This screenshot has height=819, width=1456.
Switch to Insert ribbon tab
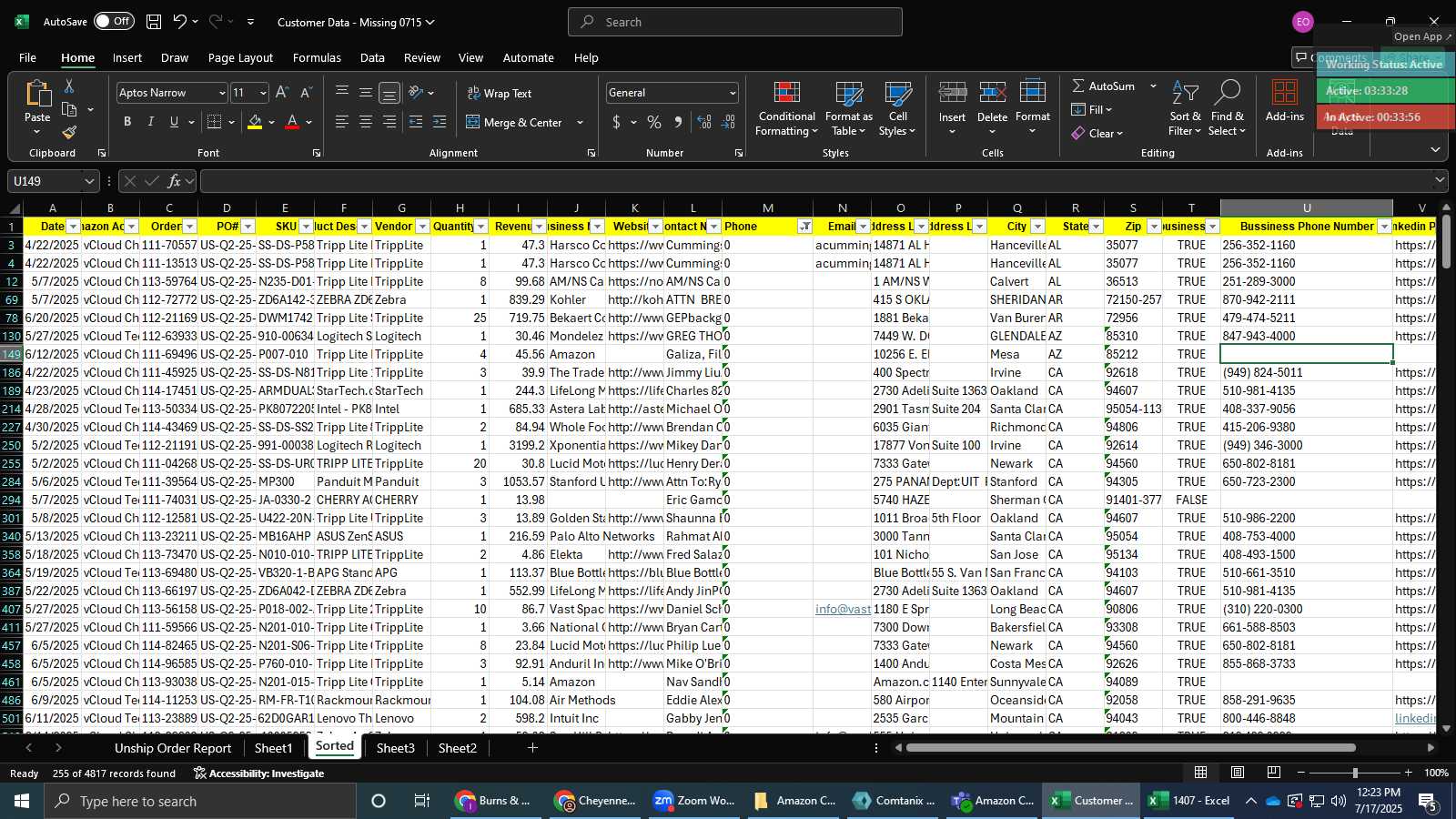[x=126, y=57]
